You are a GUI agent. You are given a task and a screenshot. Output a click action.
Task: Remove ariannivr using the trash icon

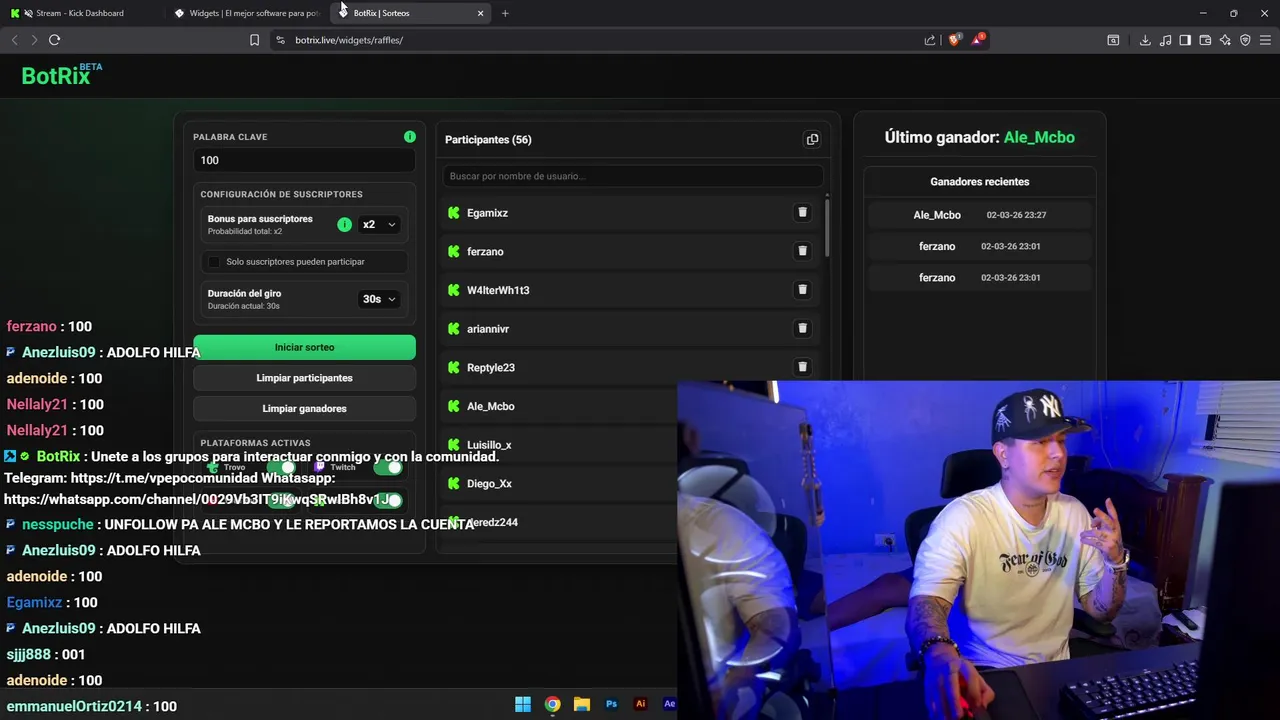click(x=802, y=328)
